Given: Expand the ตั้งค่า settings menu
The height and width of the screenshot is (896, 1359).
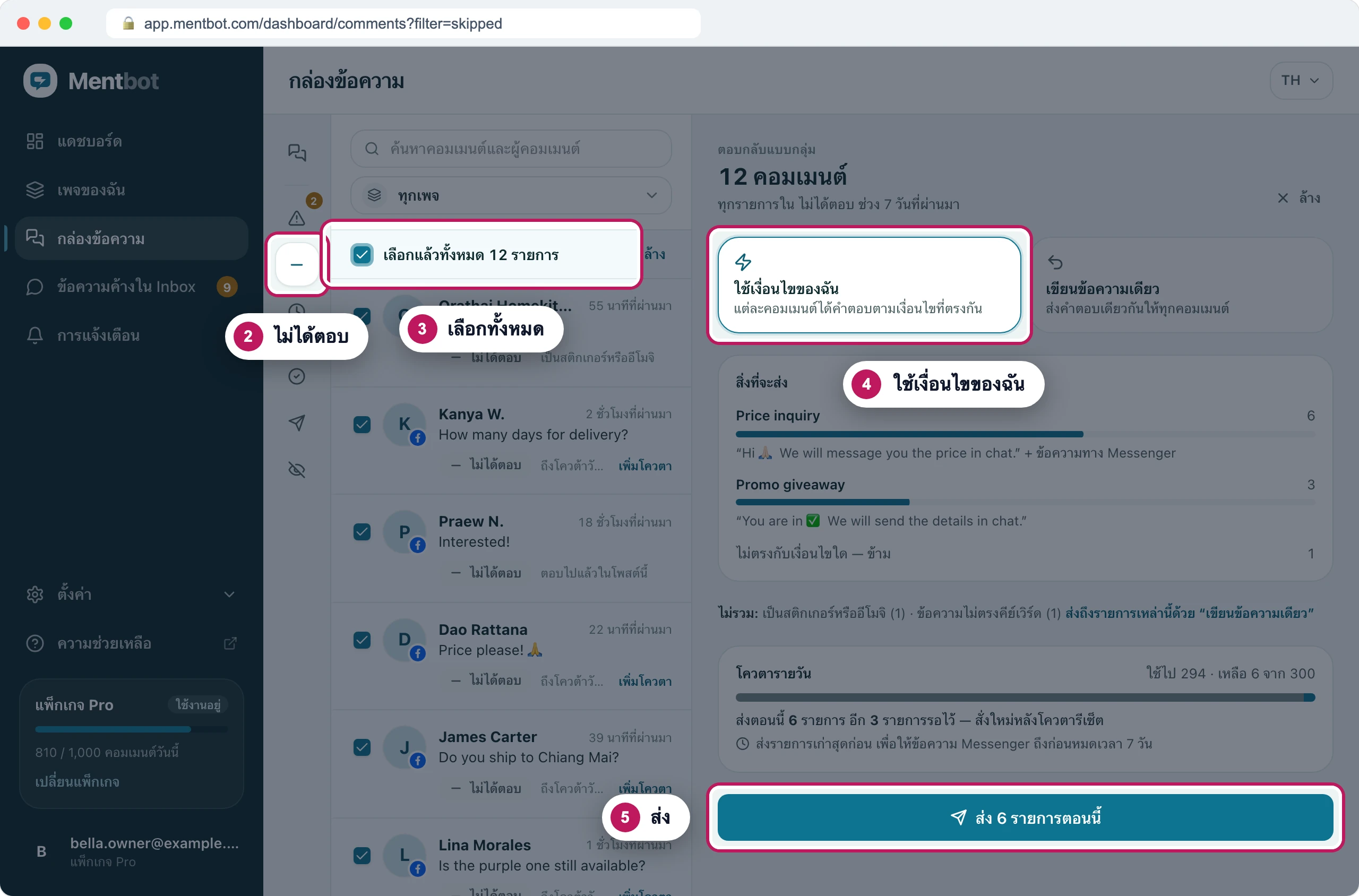Looking at the screenshot, I should pos(132,595).
